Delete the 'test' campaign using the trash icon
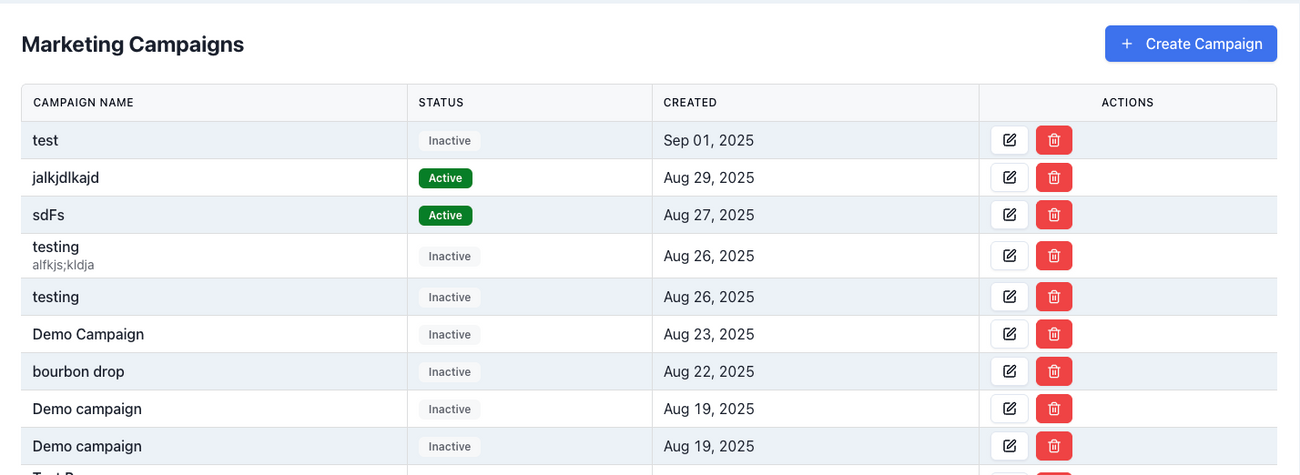Screen dimensions: 1300x475 click(x=1053, y=140)
